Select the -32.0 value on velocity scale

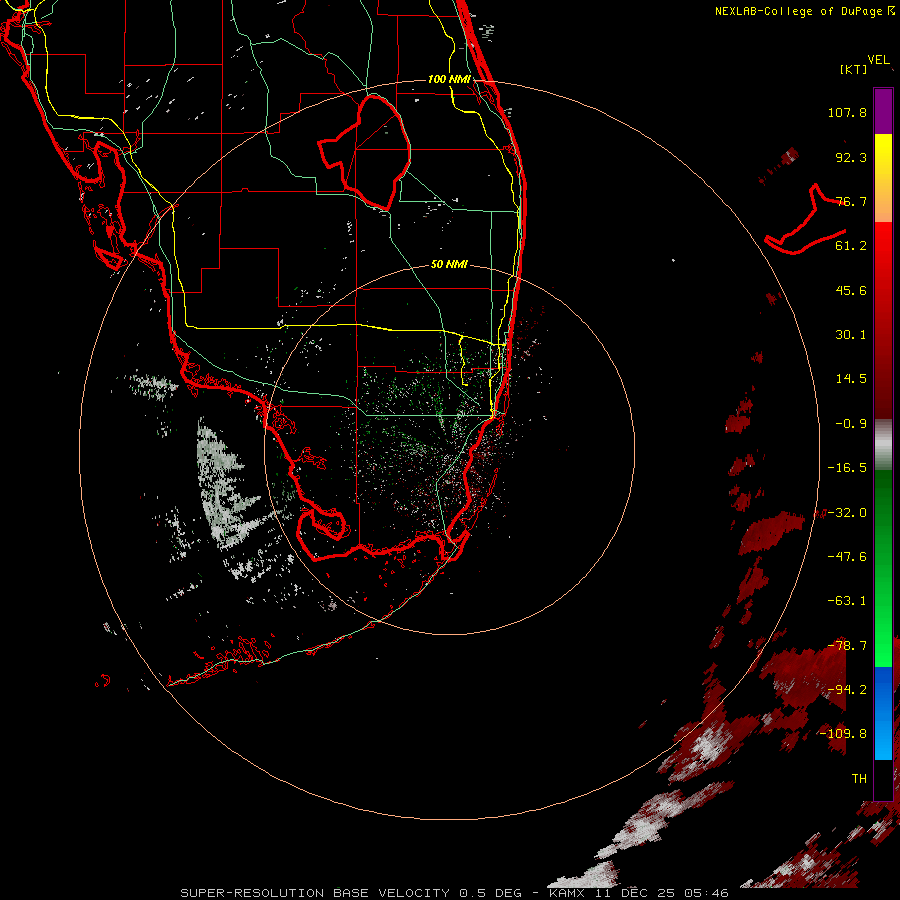pyautogui.click(x=847, y=513)
